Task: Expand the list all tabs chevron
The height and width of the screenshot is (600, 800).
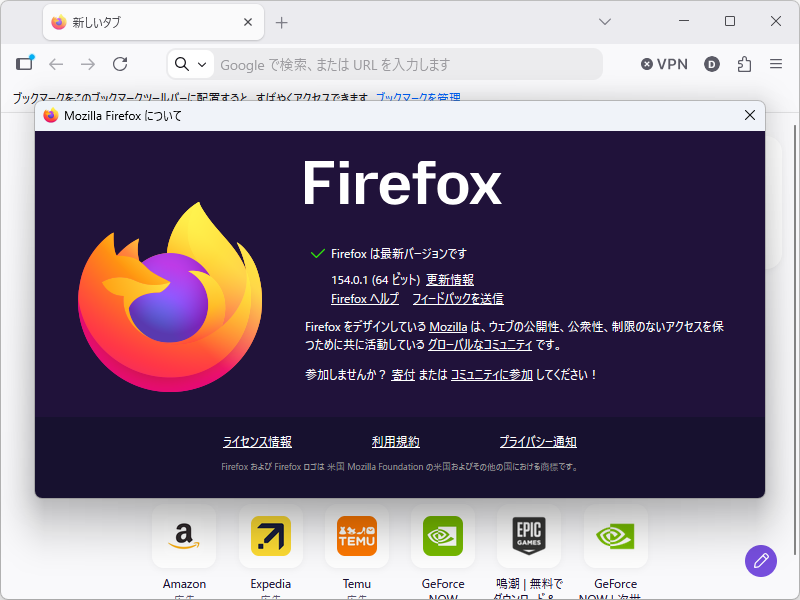Action: 605,21
